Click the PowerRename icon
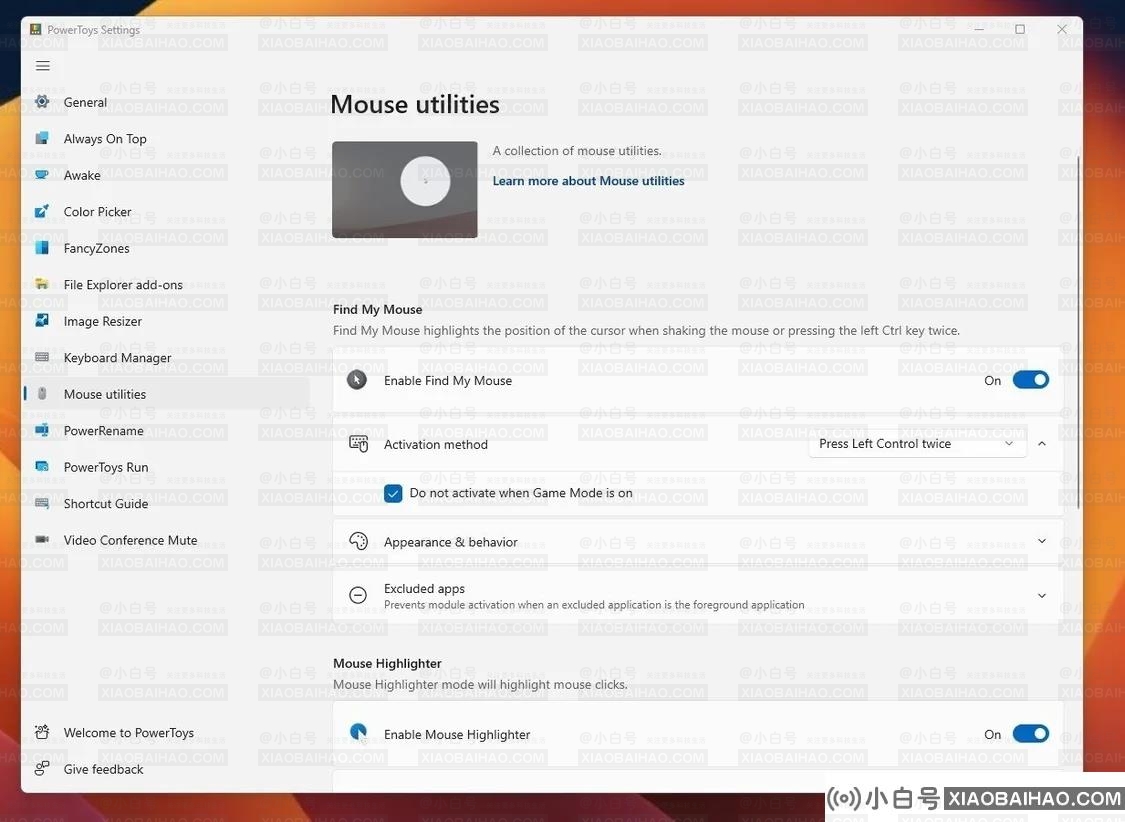 coord(42,430)
